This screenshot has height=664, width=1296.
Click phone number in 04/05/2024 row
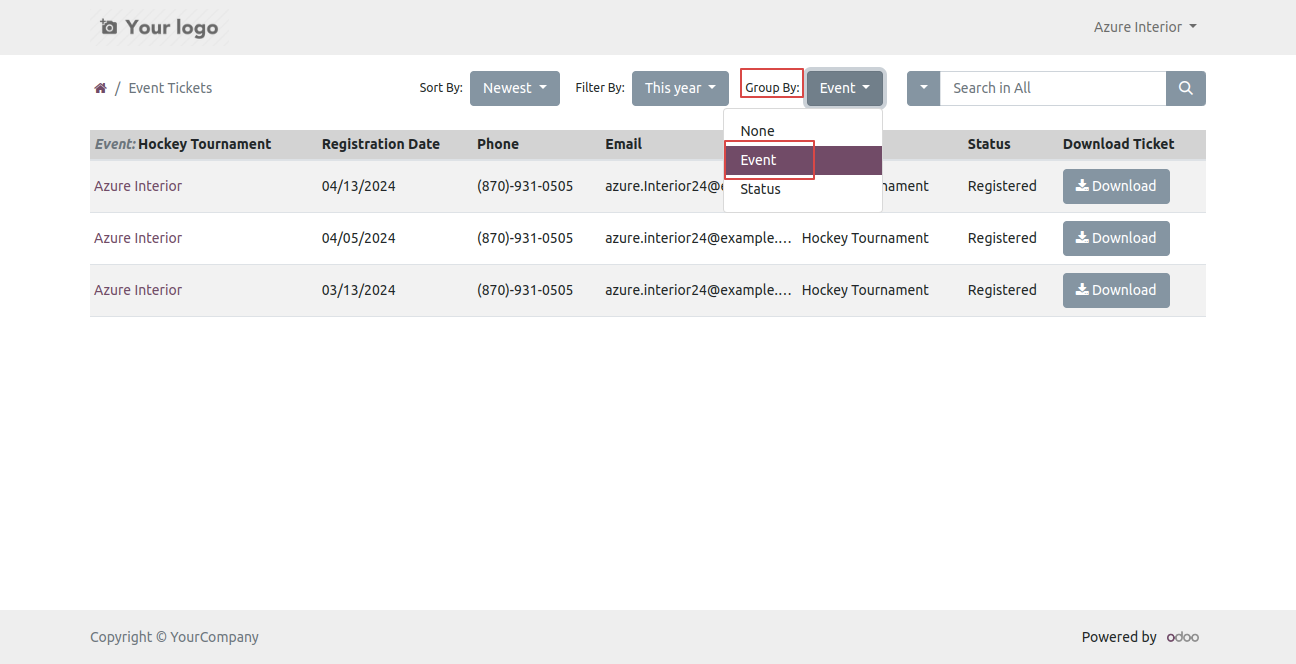(525, 238)
